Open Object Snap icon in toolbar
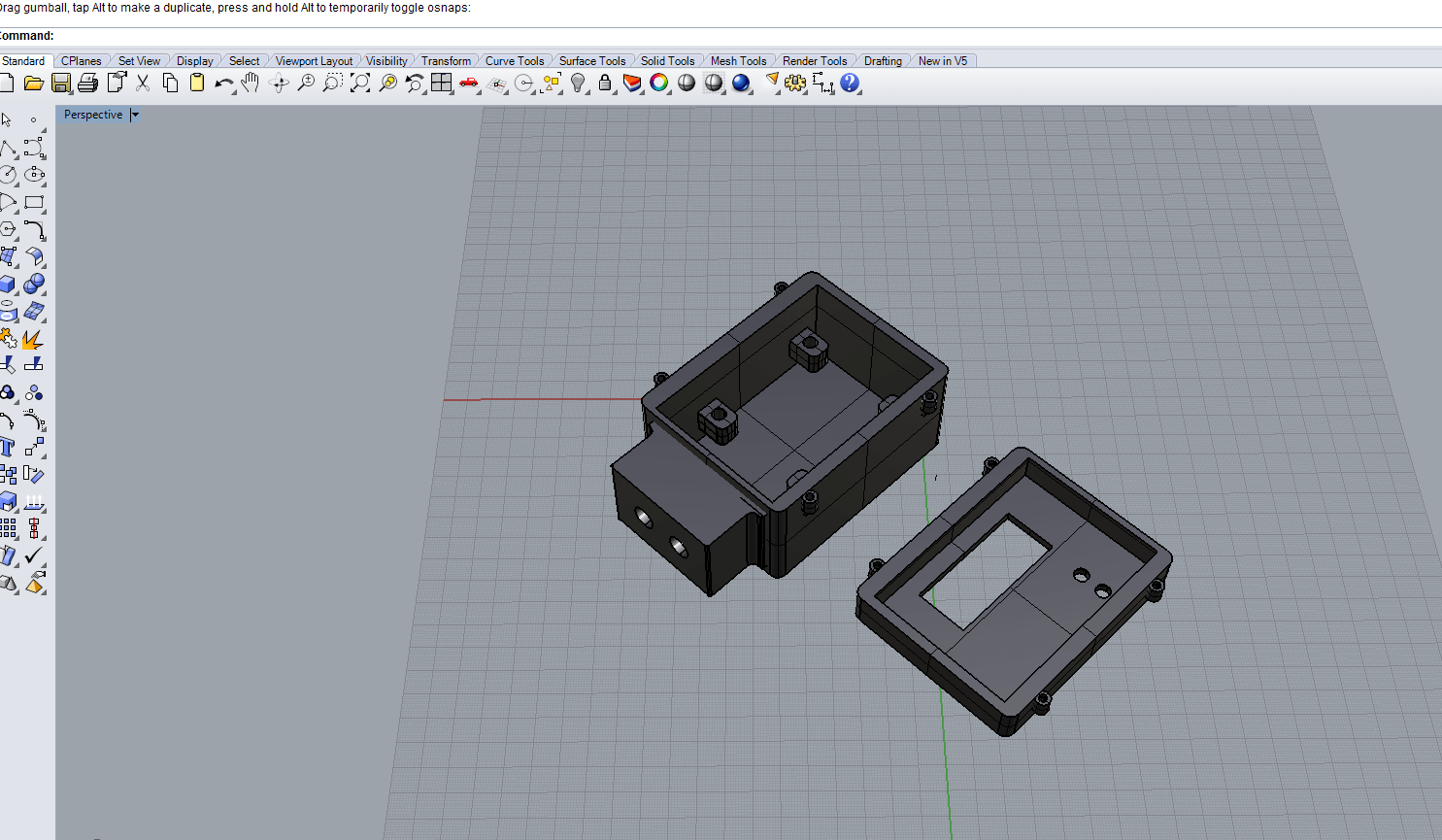The height and width of the screenshot is (840, 1442). [x=524, y=84]
